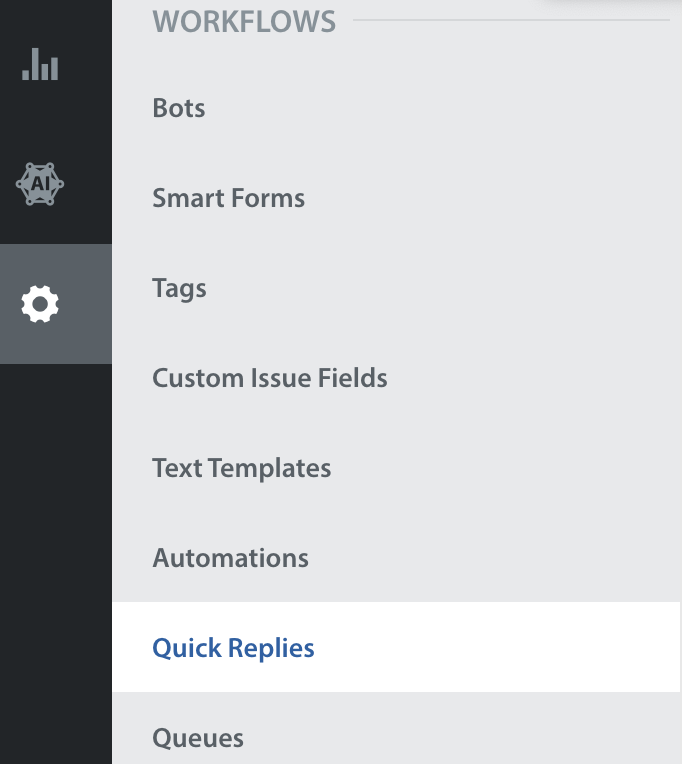
Task: Open the Analytics bar chart icon
Action: point(40,64)
